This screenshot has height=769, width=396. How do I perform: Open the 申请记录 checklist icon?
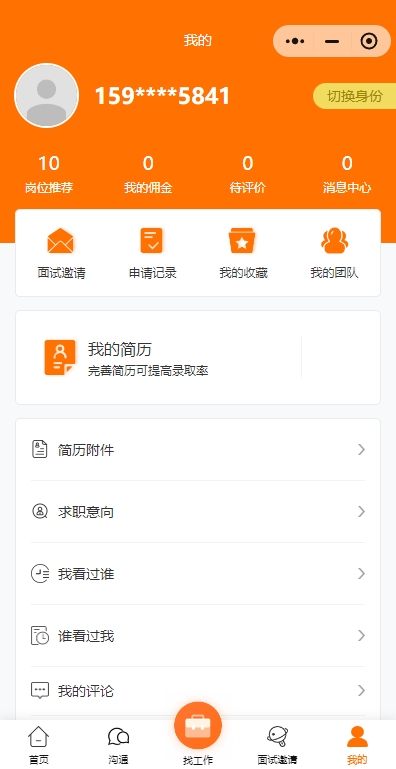point(152,241)
